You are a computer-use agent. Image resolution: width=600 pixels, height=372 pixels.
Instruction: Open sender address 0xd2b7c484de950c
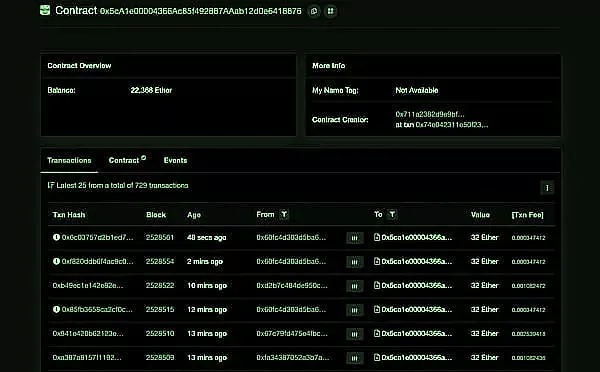292,286
